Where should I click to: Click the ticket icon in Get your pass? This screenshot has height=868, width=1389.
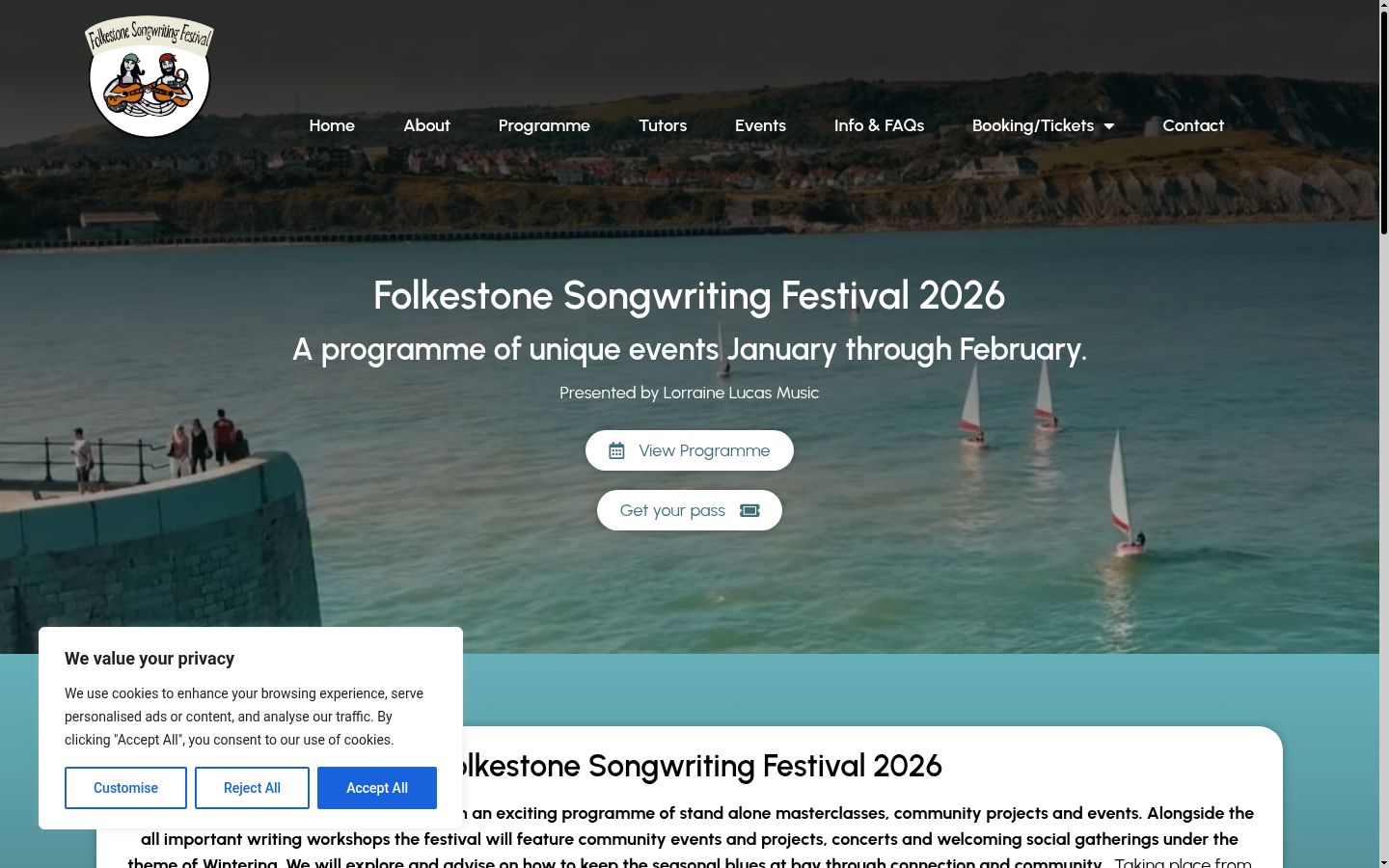click(x=749, y=510)
